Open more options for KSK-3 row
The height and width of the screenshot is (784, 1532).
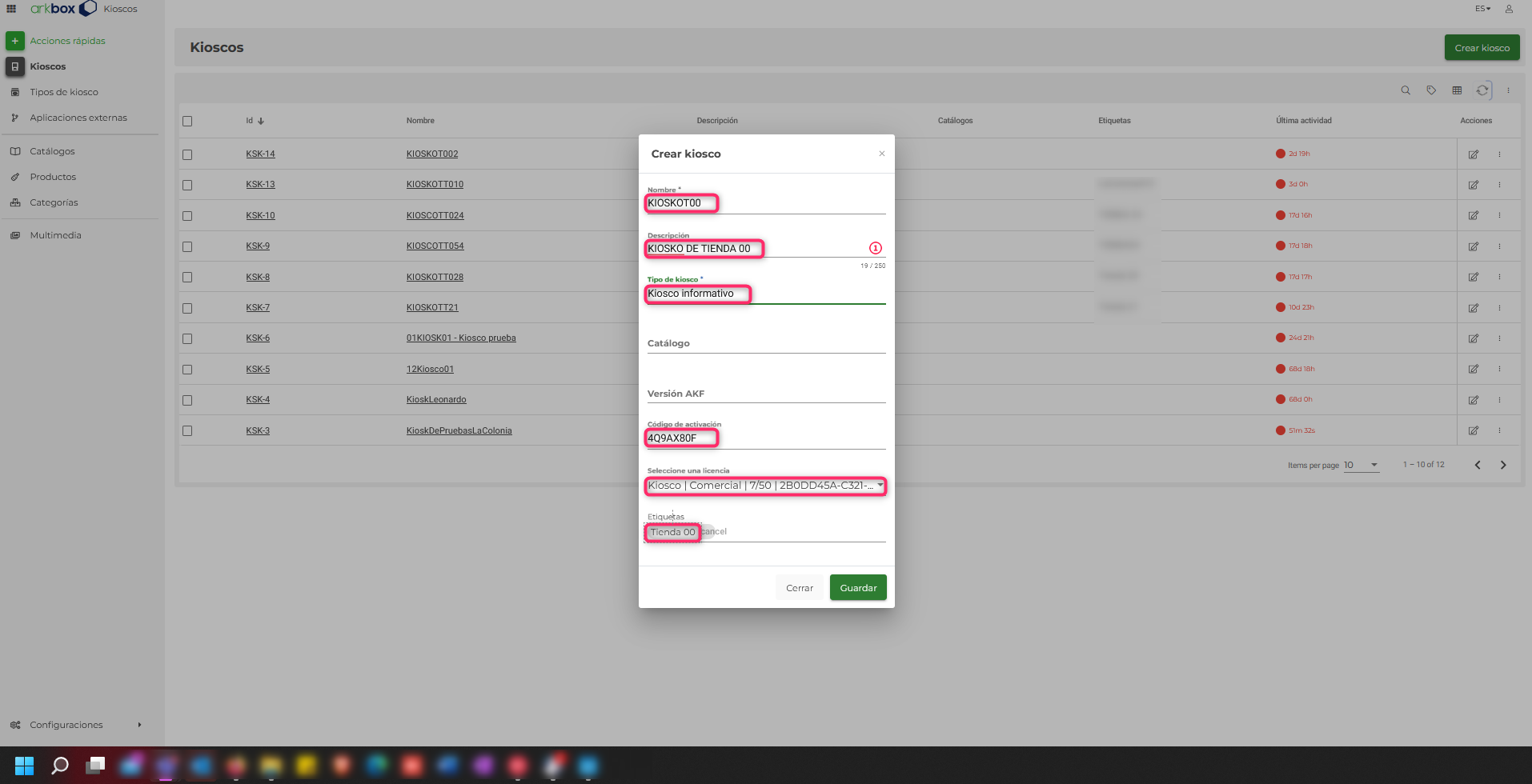1499,430
